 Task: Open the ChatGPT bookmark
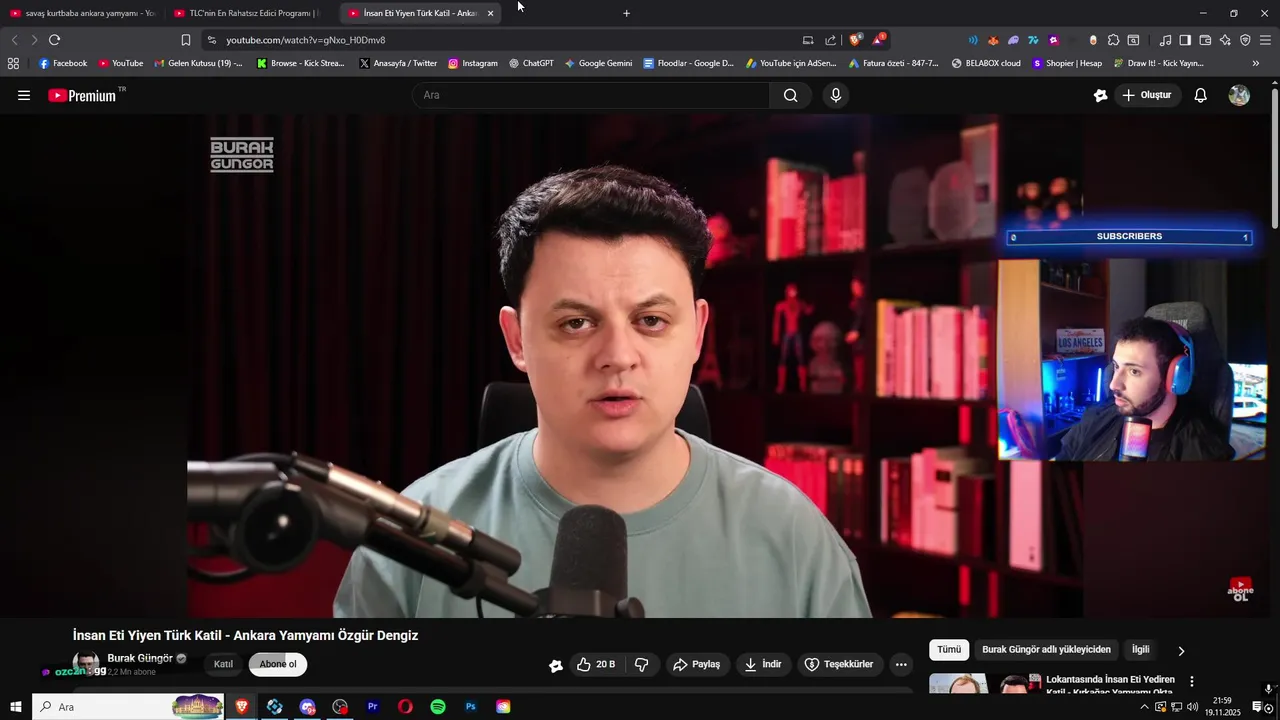tap(531, 63)
